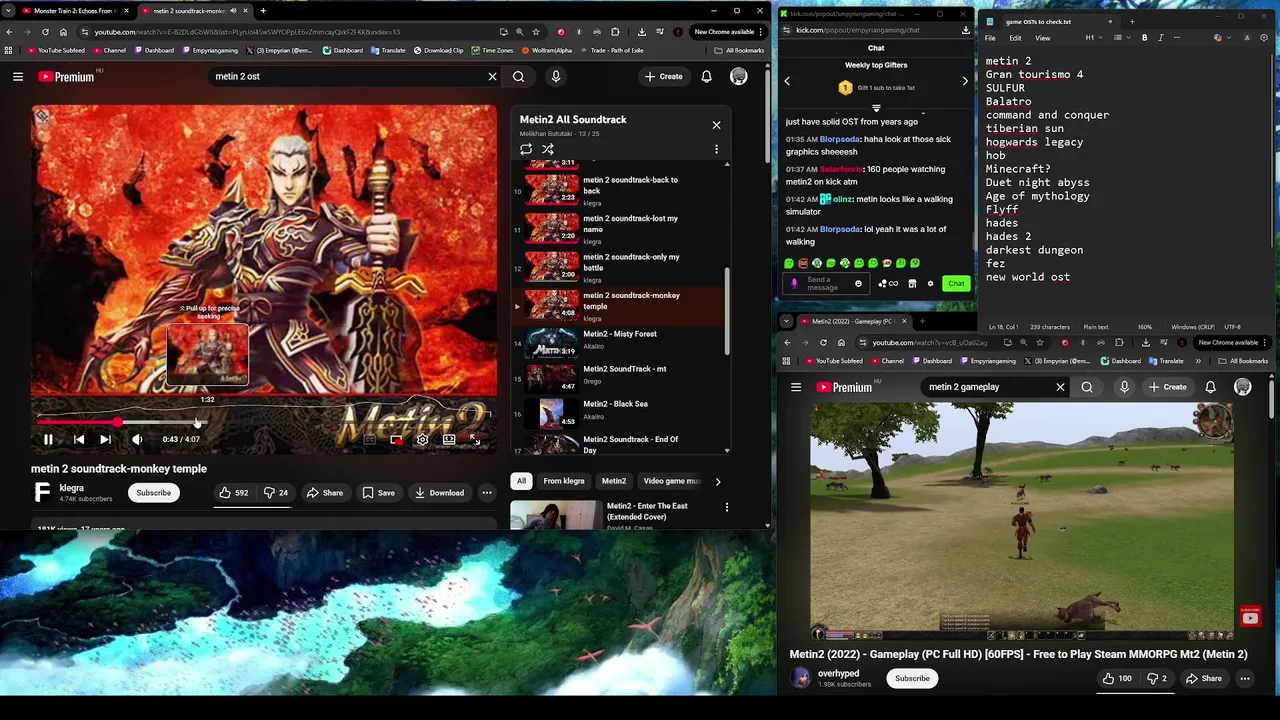Pause the monkey temple video
This screenshot has height=720, width=1280.
pyautogui.click(x=48, y=439)
